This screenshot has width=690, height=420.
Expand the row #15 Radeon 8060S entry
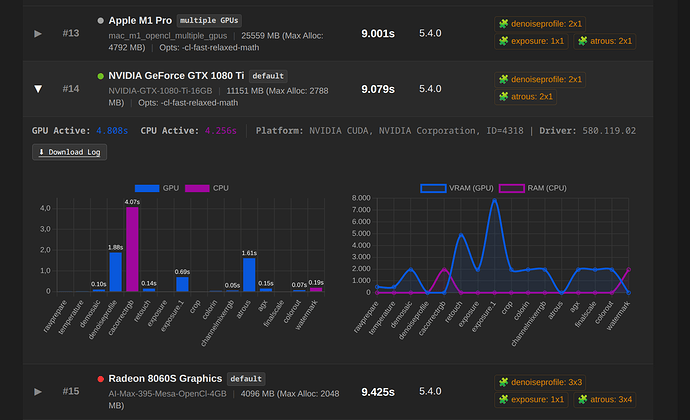pos(39,392)
